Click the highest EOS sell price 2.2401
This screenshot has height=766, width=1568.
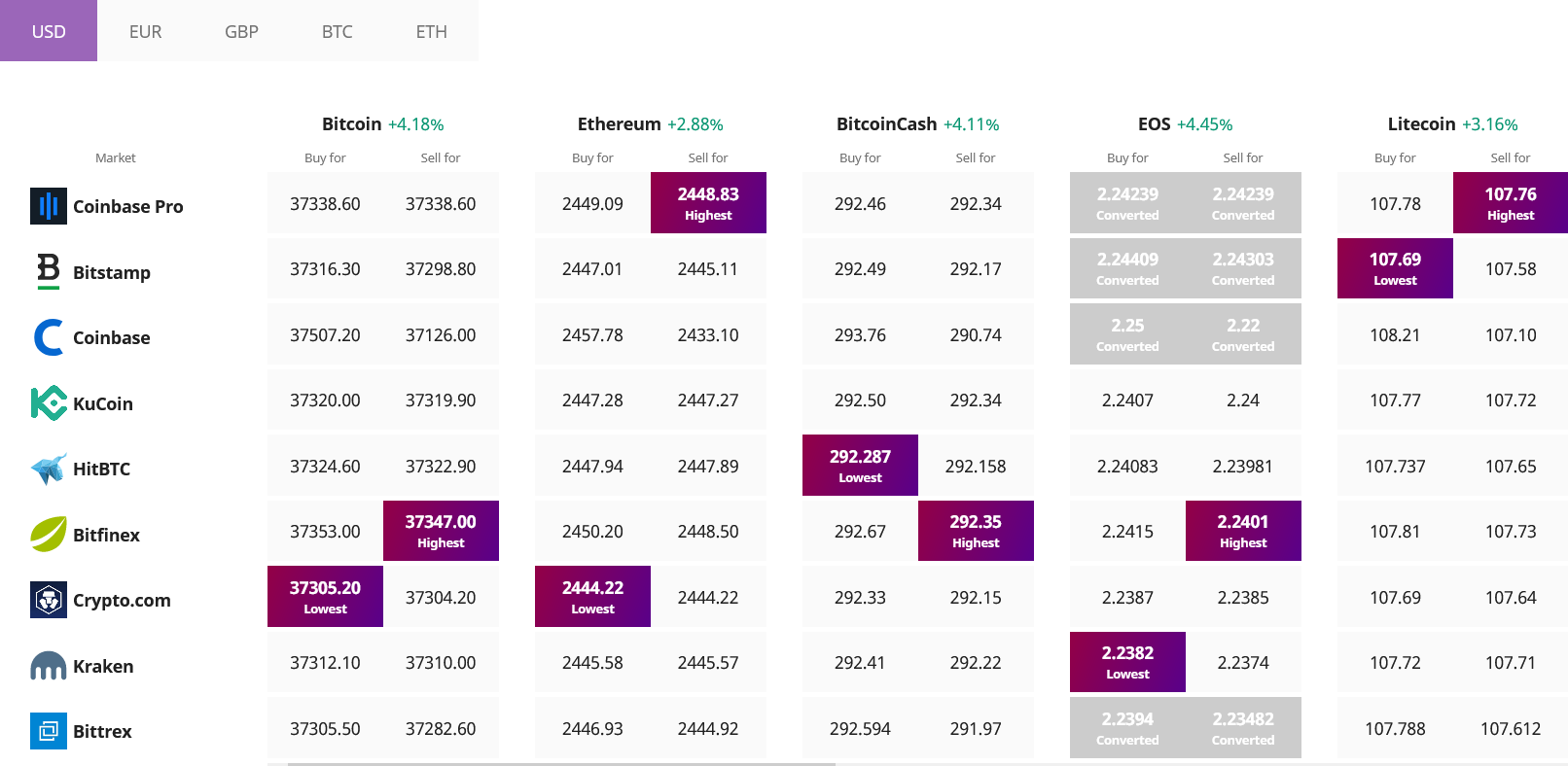tap(1243, 531)
